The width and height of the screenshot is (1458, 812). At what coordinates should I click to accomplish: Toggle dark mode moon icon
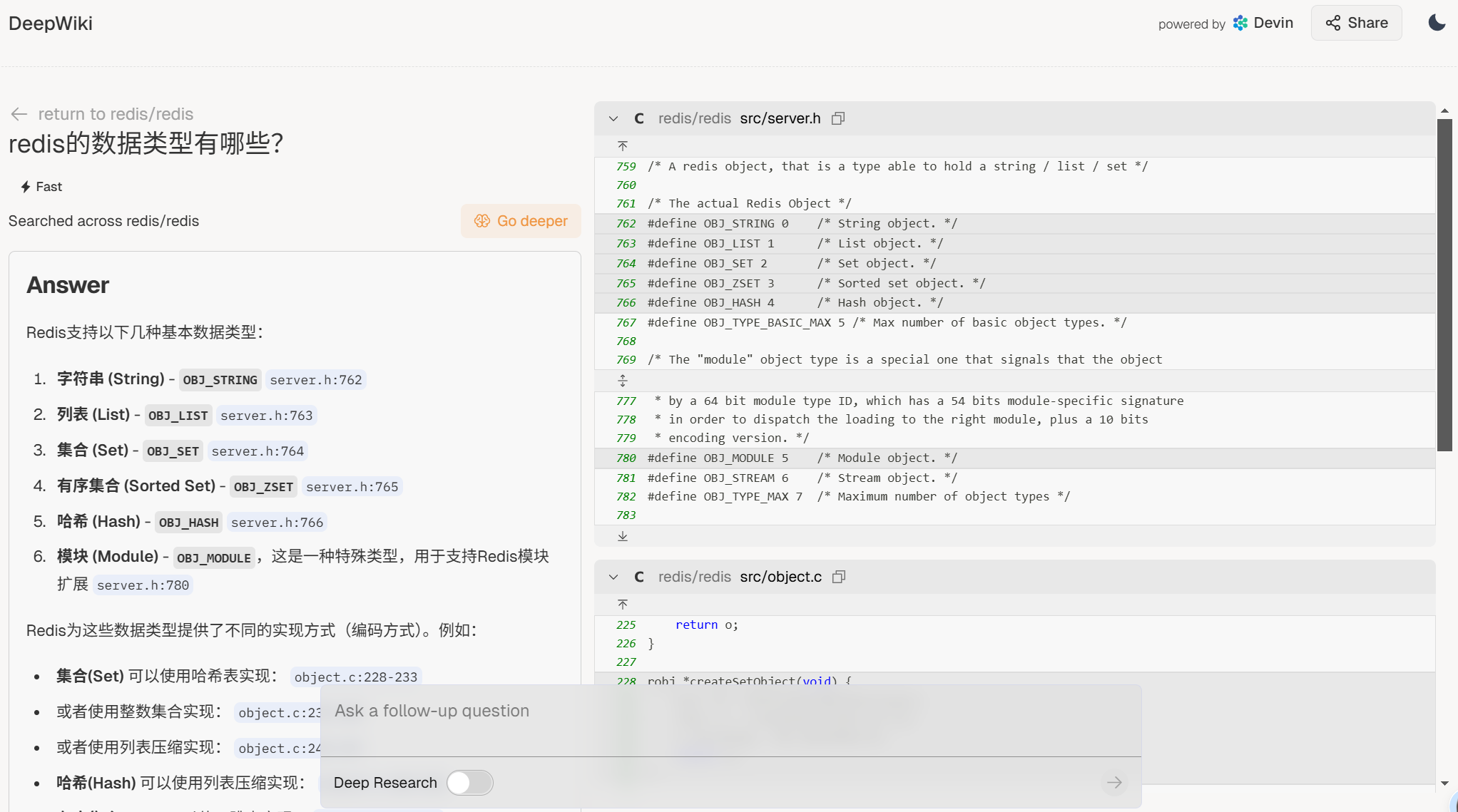[1437, 23]
